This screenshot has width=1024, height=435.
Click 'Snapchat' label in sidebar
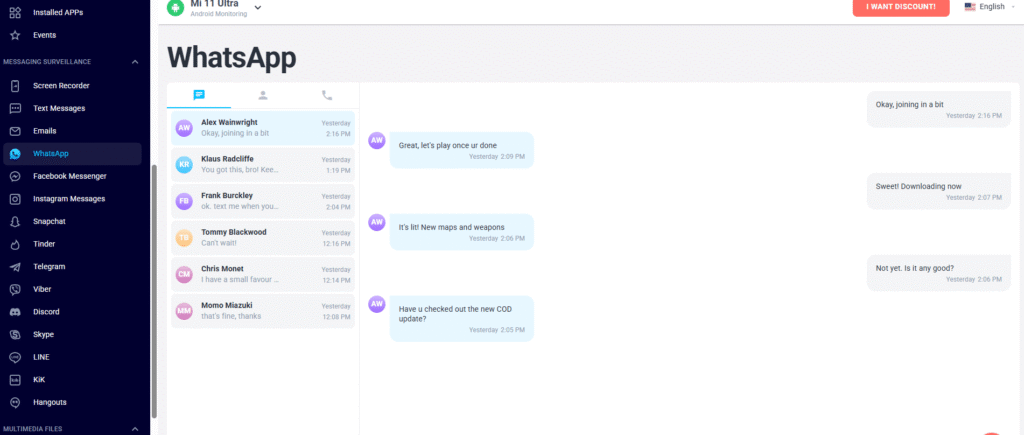point(49,221)
